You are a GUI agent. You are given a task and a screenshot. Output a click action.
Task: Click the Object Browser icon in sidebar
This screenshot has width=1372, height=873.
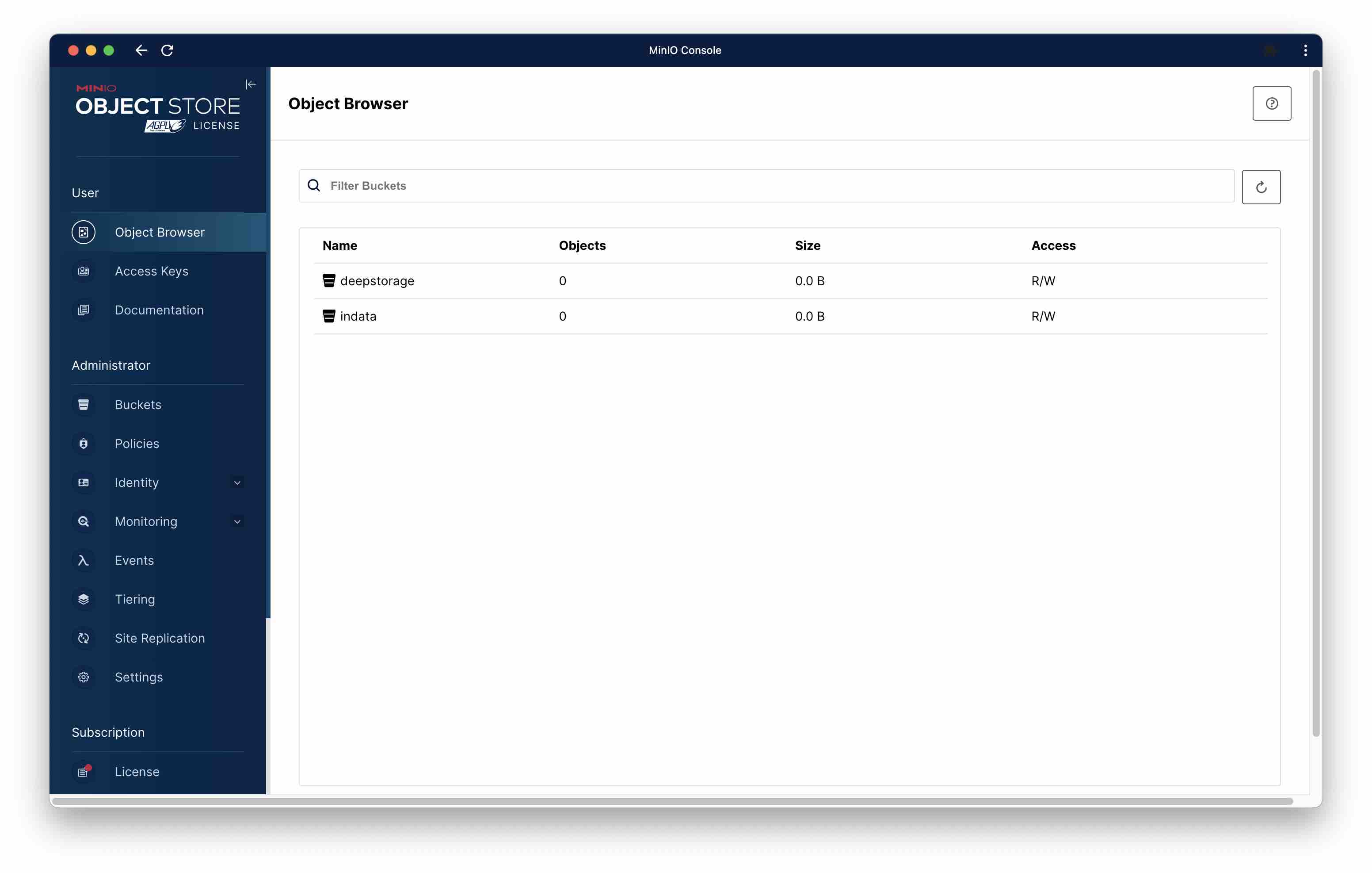[82, 232]
